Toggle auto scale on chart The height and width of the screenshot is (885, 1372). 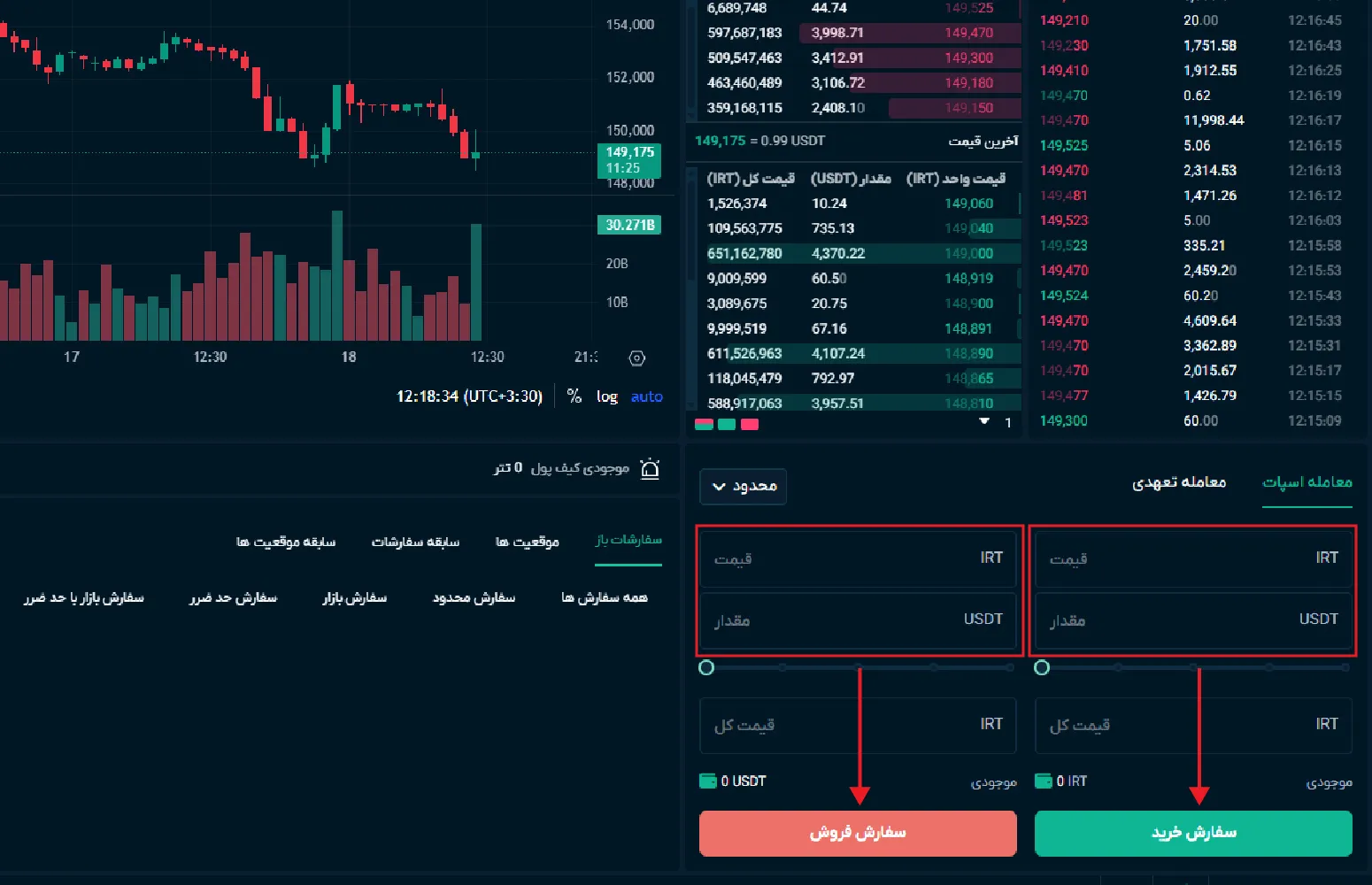646,396
